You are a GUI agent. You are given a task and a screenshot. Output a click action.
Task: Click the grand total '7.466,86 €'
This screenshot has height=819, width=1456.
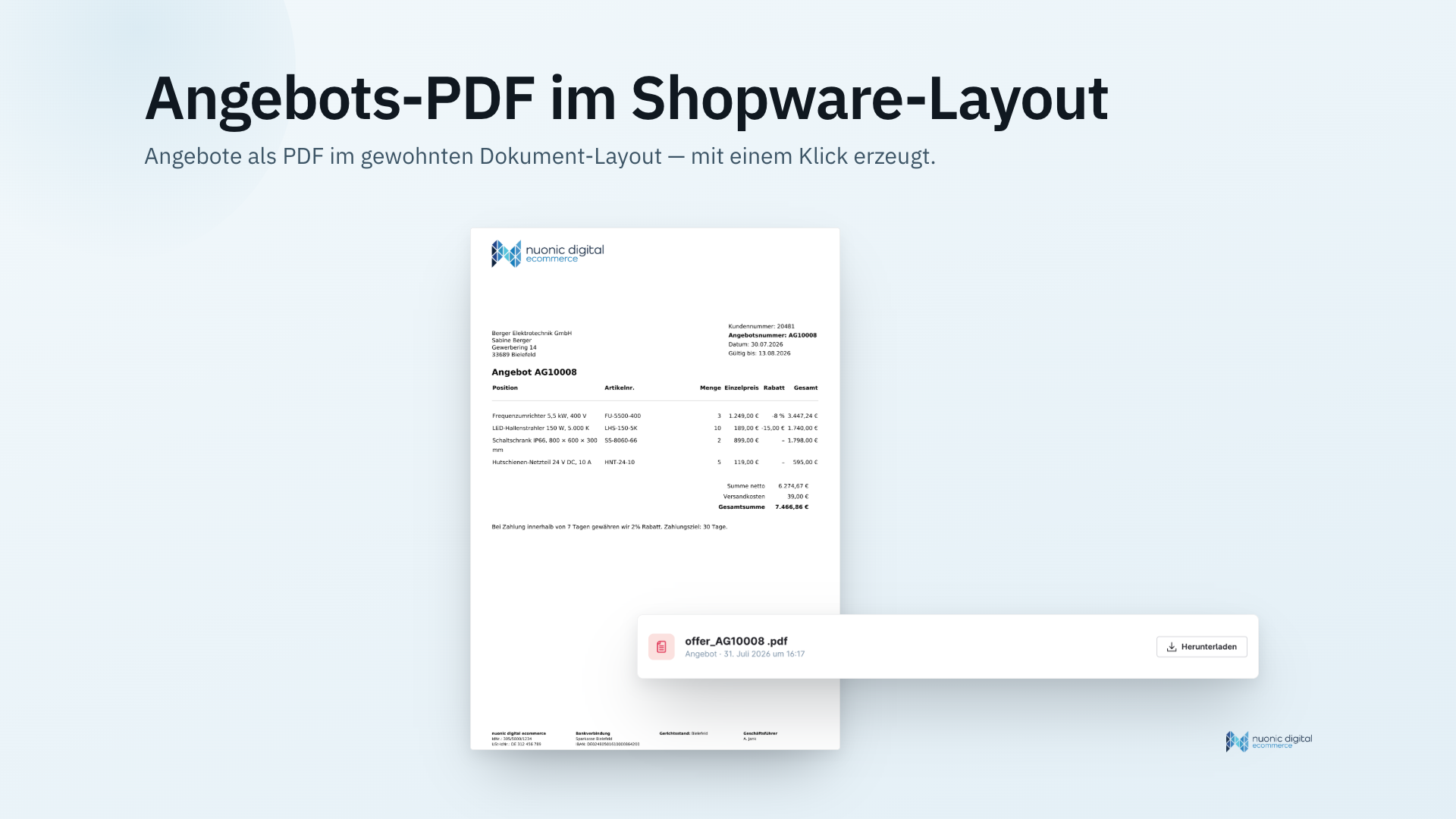[792, 507]
